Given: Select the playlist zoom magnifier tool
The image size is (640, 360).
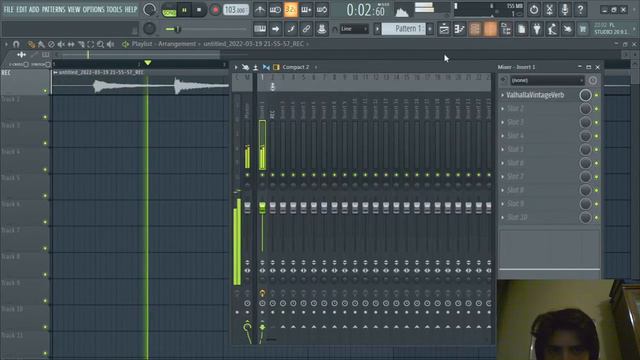Looking at the screenshot, I should (x=100, y=44).
